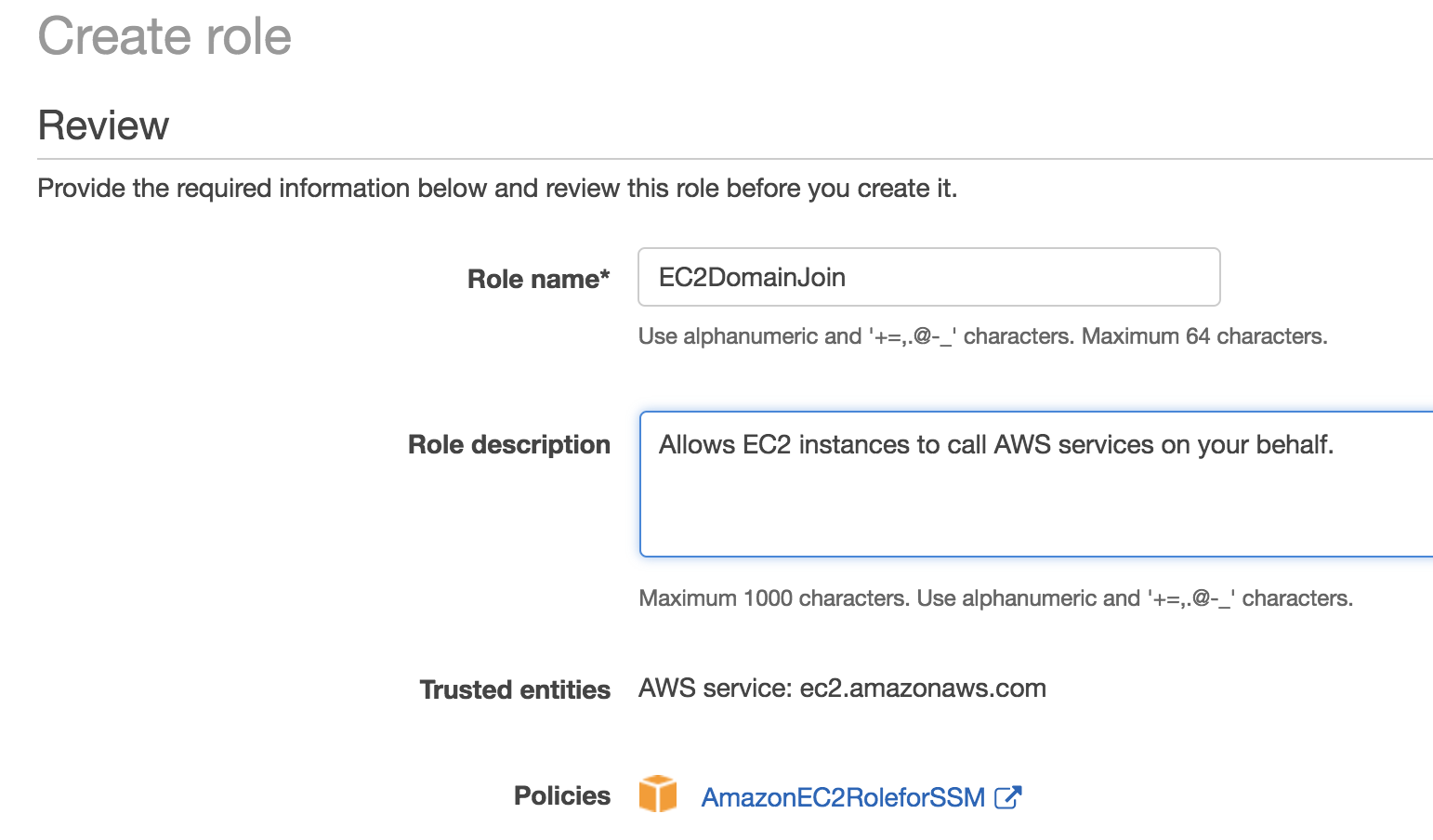The width and height of the screenshot is (1433, 840).
Task: Open the external link icon beside AmazonEC2RoleforSSM
Action: [x=1007, y=797]
